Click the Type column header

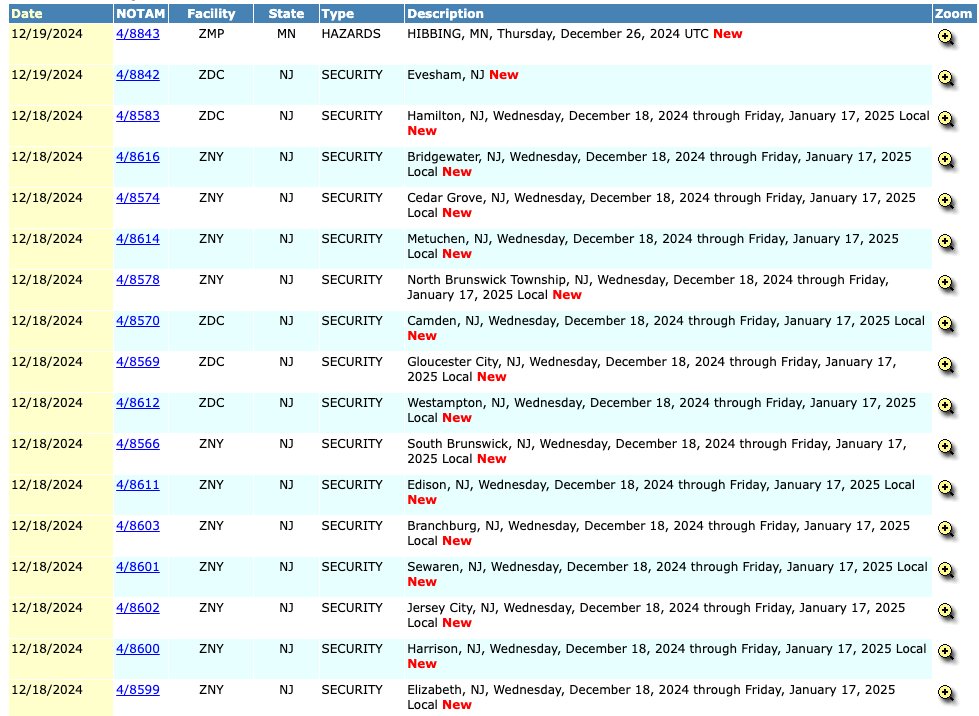[x=339, y=14]
